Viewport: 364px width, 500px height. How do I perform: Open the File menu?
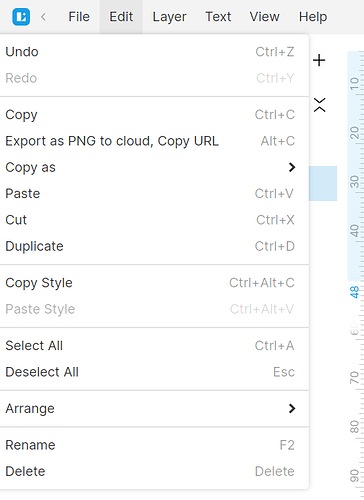coord(79,17)
